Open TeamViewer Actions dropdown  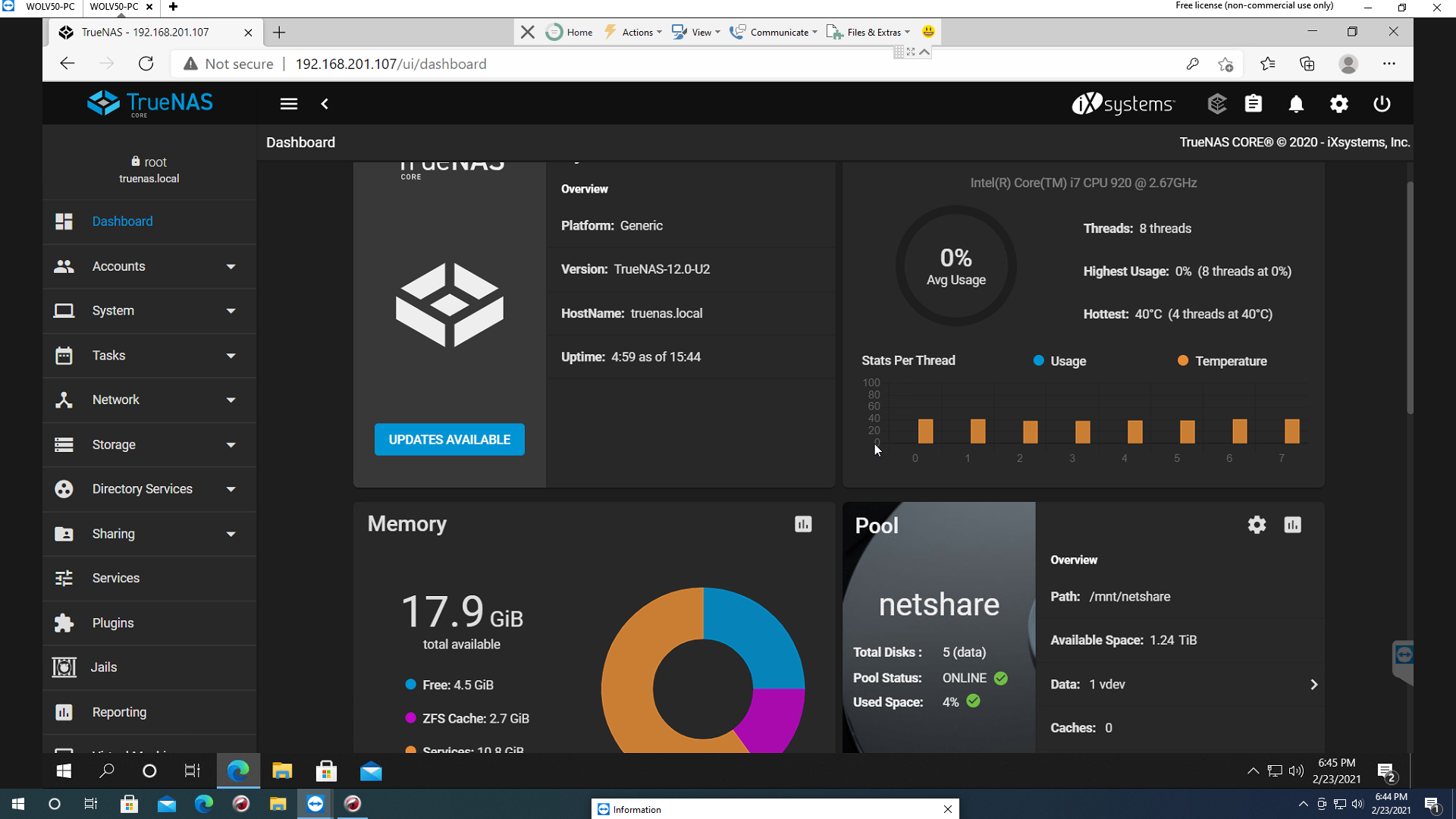click(634, 32)
